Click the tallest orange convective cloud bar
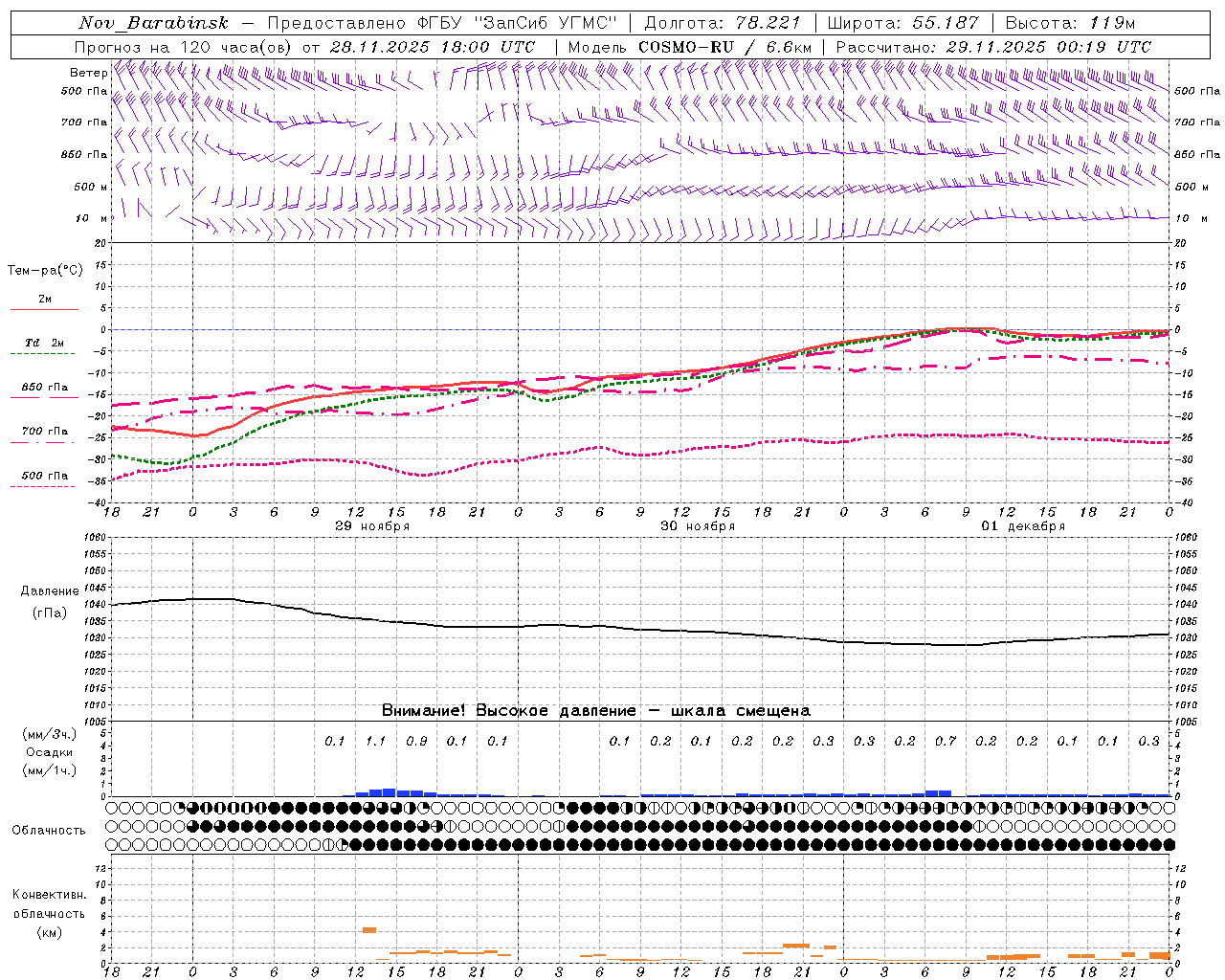1225x980 pixels. [369, 930]
